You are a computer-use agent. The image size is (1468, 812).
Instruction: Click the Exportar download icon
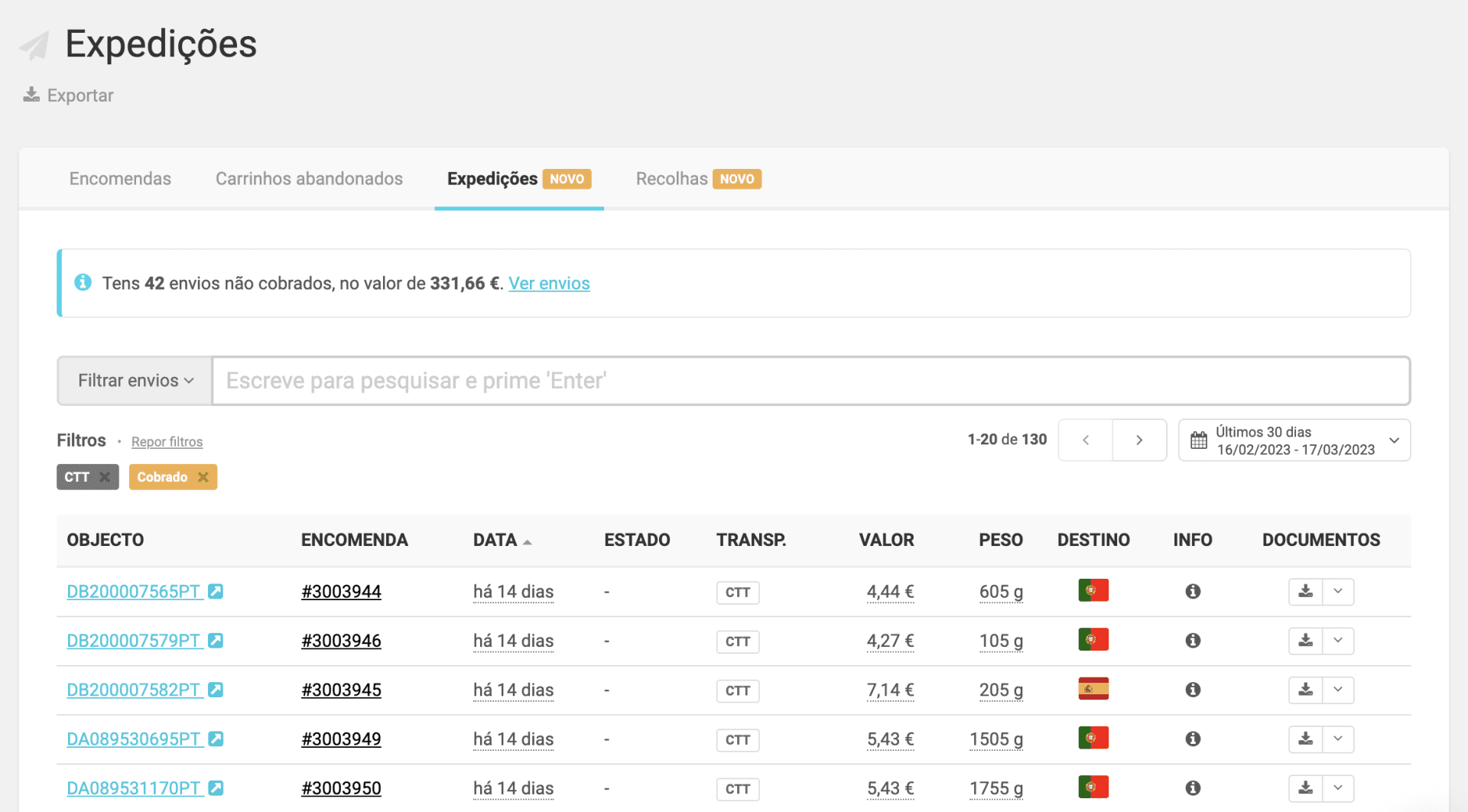[31, 95]
